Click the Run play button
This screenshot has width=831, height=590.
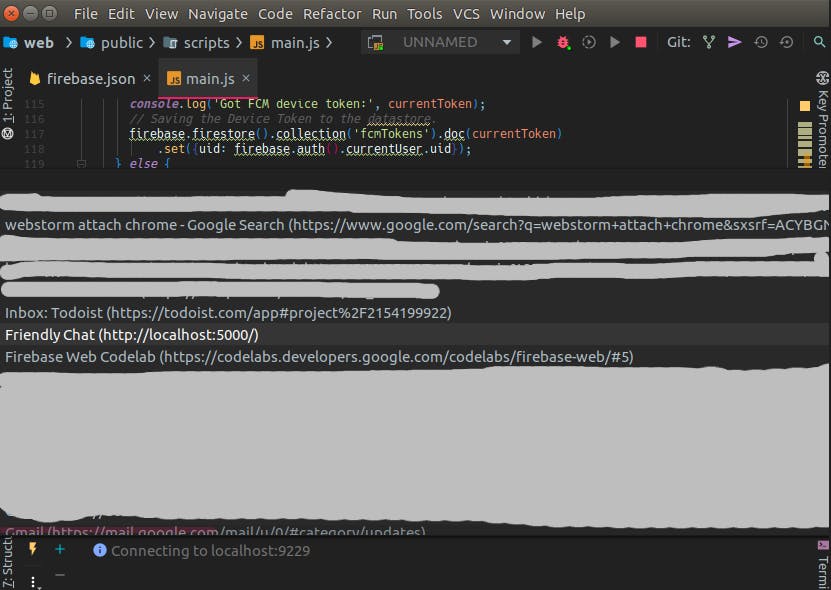(537, 42)
